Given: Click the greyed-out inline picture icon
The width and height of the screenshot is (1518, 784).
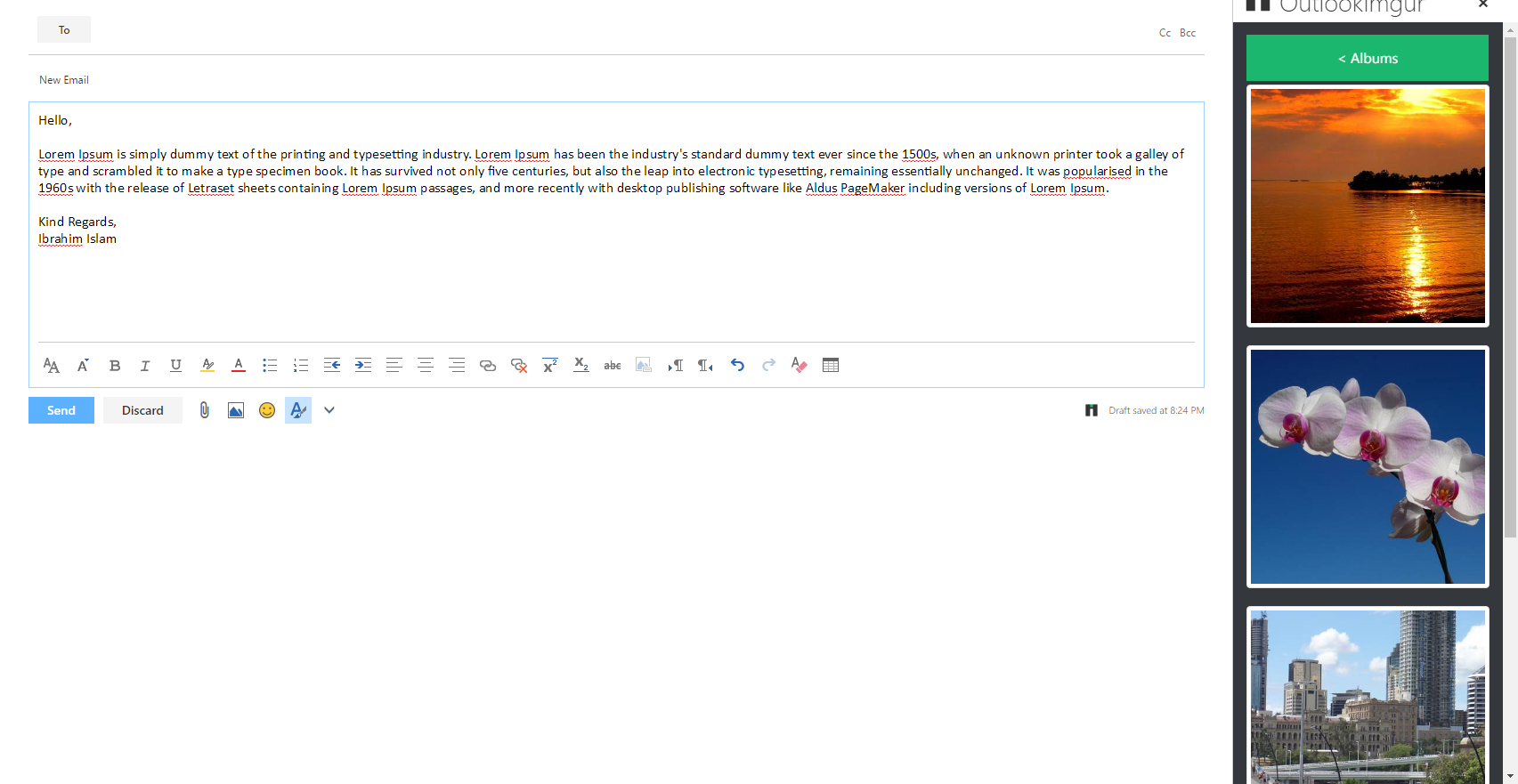Looking at the screenshot, I should [x=644, y=365].
